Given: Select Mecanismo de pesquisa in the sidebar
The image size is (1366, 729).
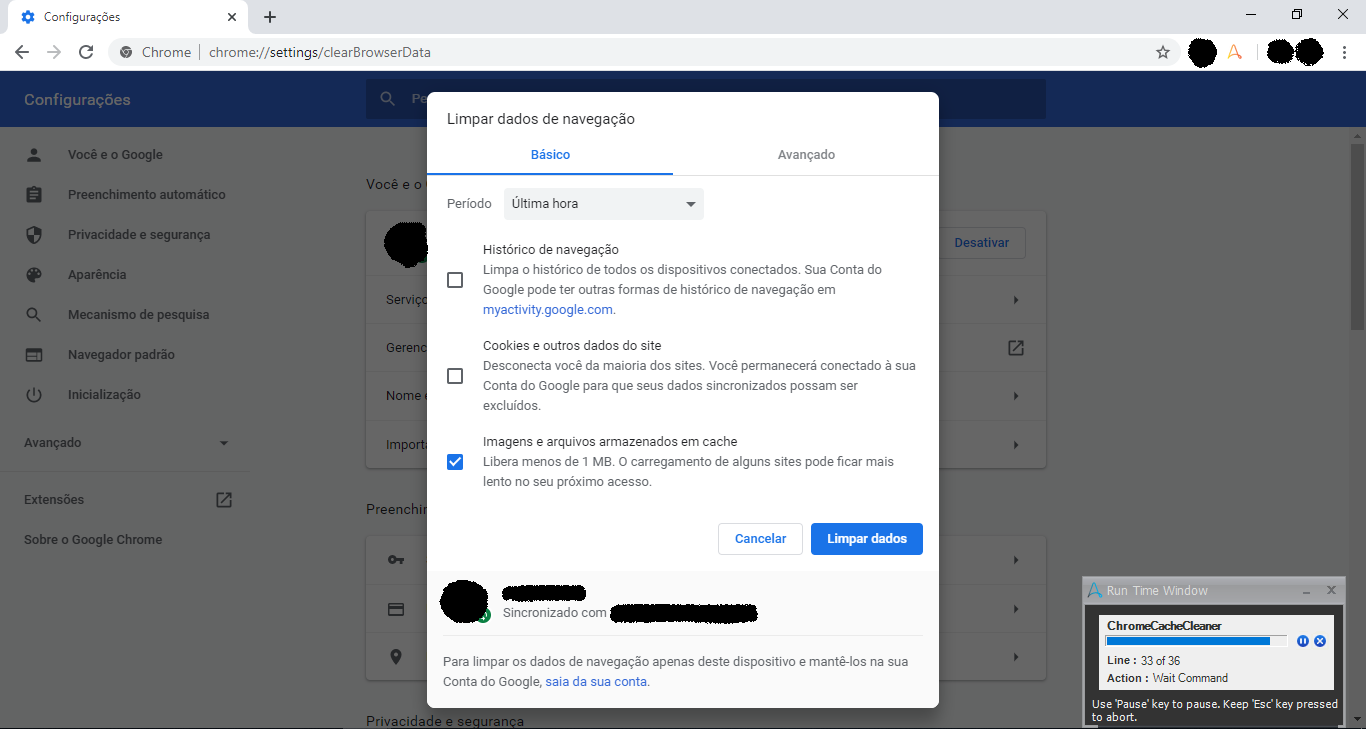Looking at the screenshot, I should pos(139,315).
